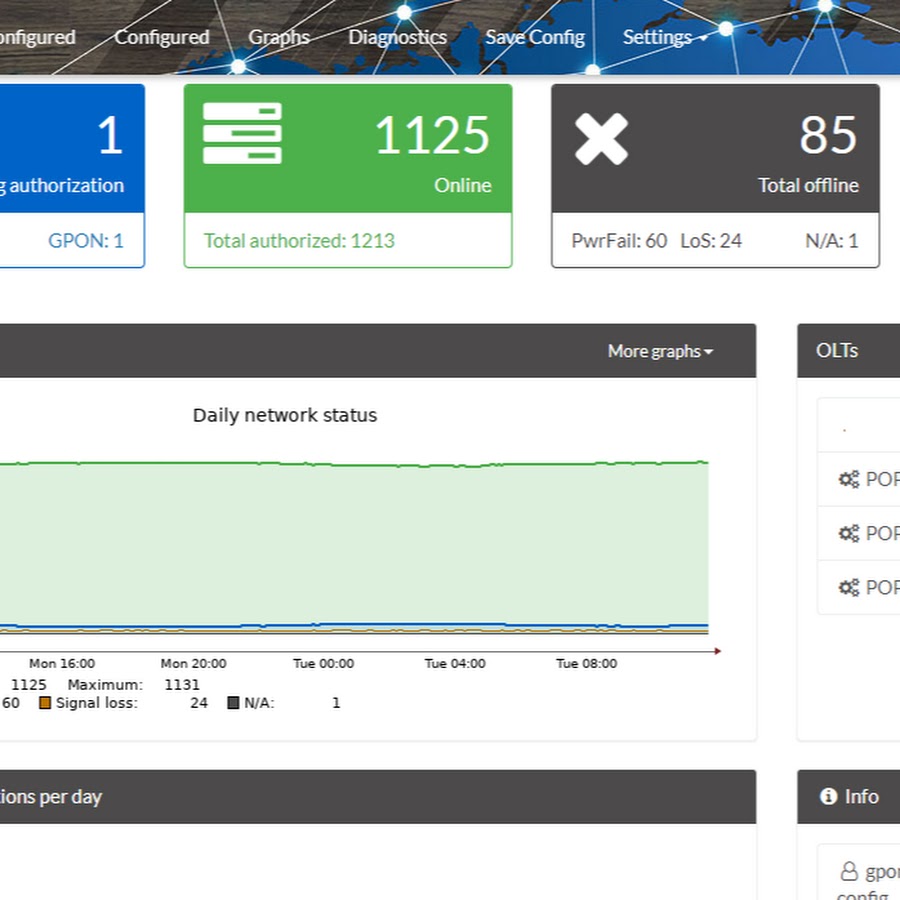Click the Mon 20:00 axis label
This screenshot has height=900, width=900.
pos(193,664)
